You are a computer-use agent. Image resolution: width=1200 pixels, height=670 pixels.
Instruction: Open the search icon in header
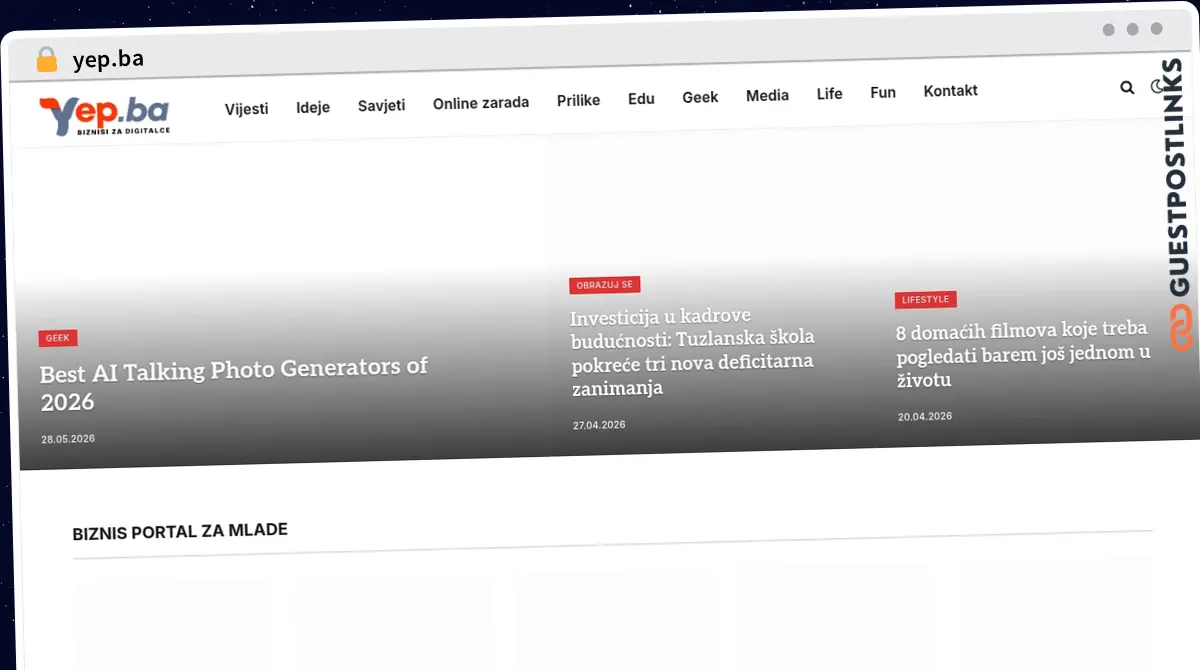(x=1127, y=88)
